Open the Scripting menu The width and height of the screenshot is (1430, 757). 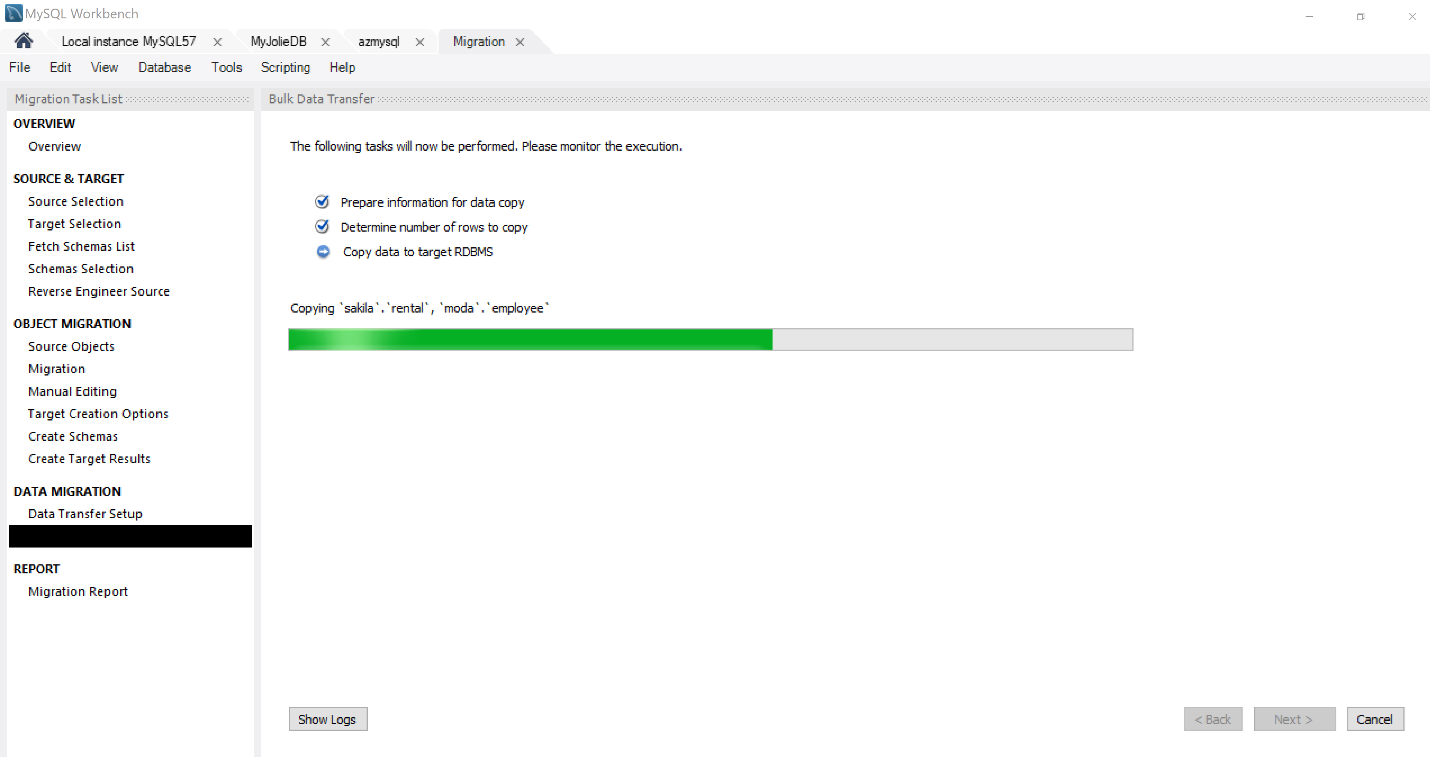(x=286, y=67)
